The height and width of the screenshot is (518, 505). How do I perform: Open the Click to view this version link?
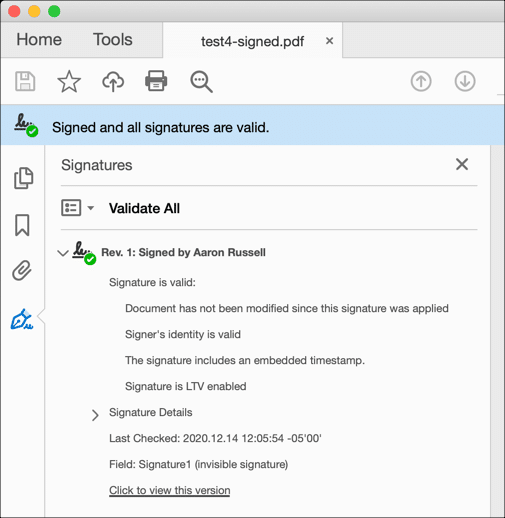[170, 490]
